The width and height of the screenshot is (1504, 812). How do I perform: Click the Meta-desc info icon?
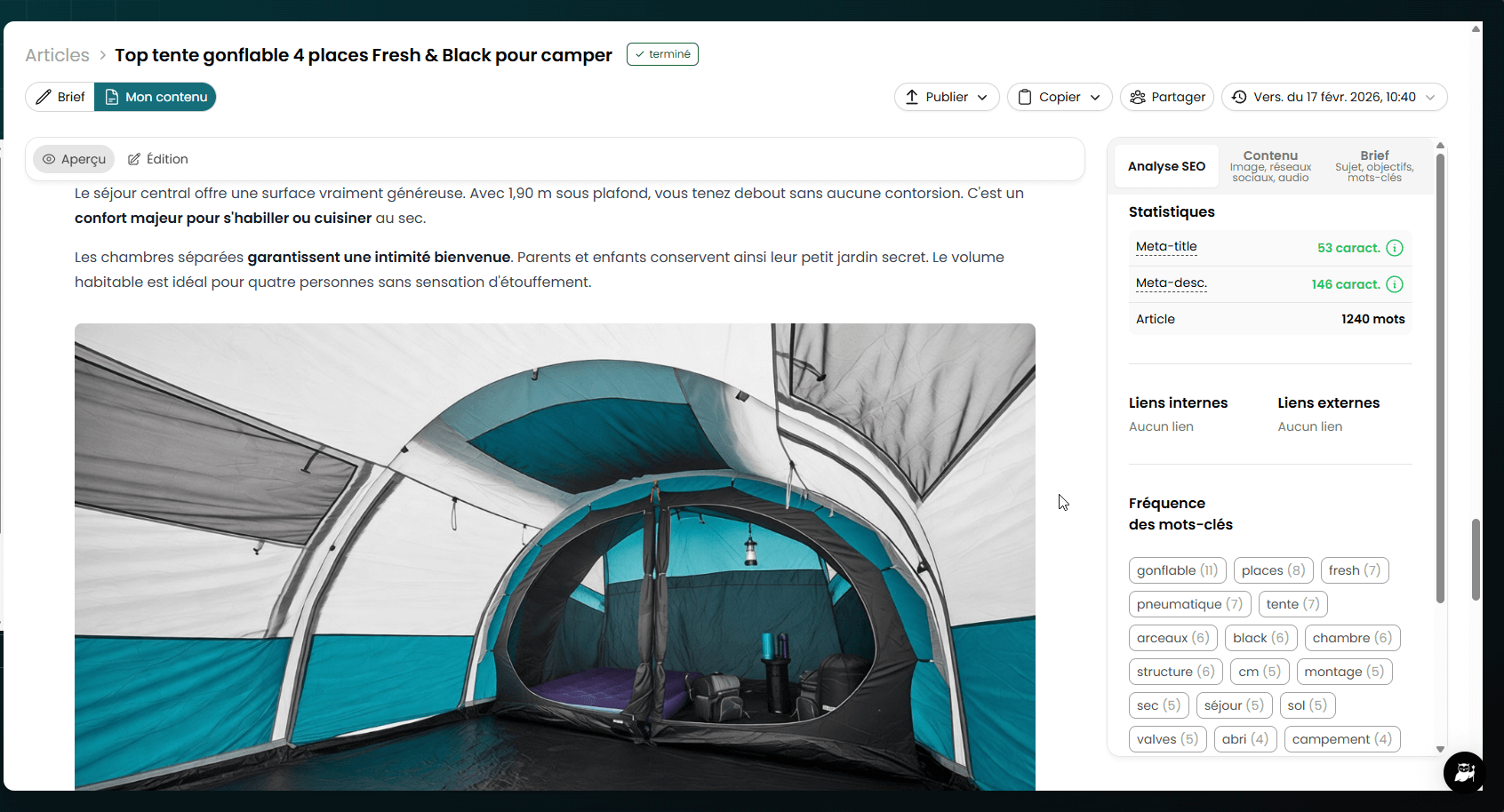[x=1395, y=284]
